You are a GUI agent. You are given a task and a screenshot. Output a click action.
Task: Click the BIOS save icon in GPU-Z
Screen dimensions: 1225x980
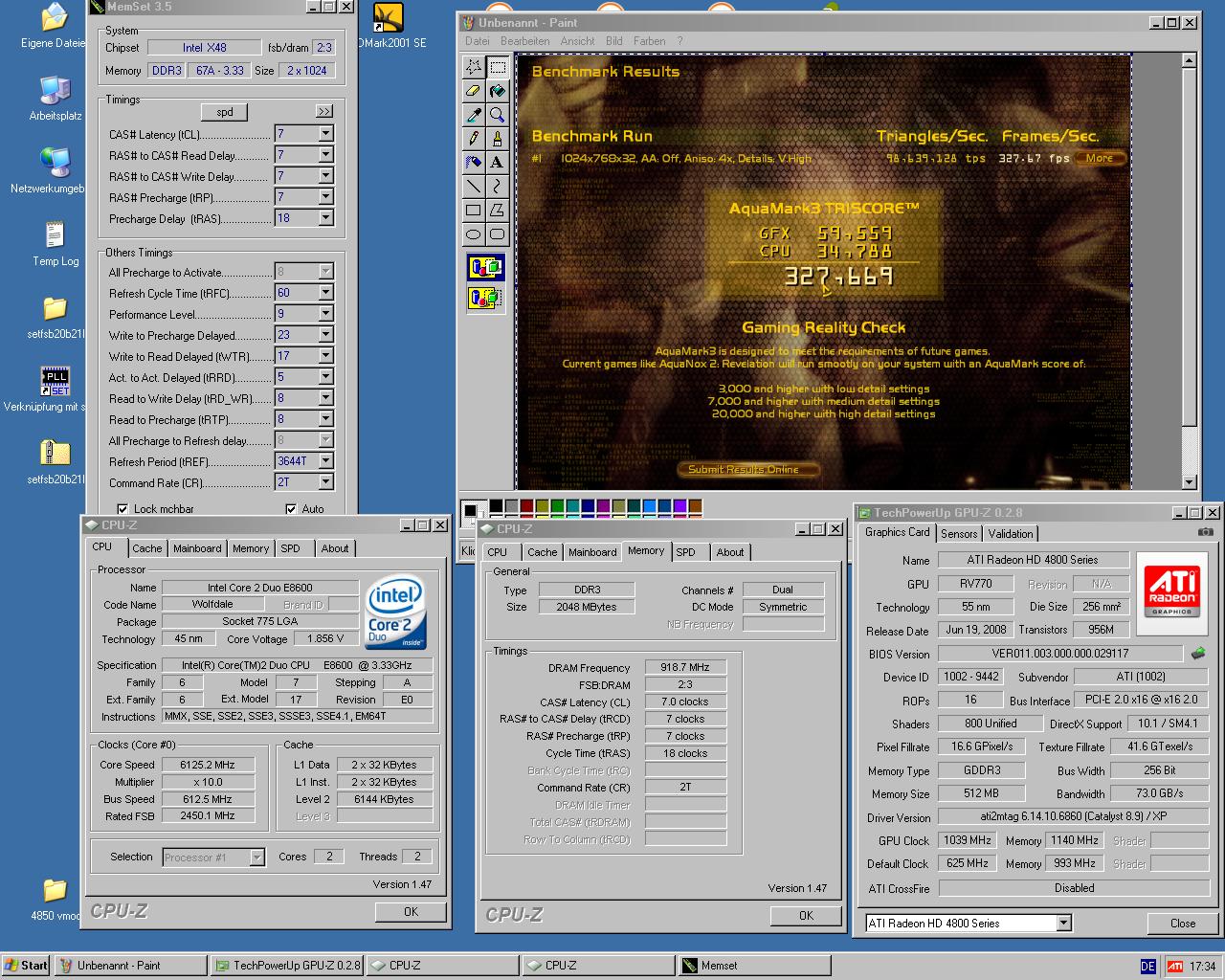(1198, 654)
